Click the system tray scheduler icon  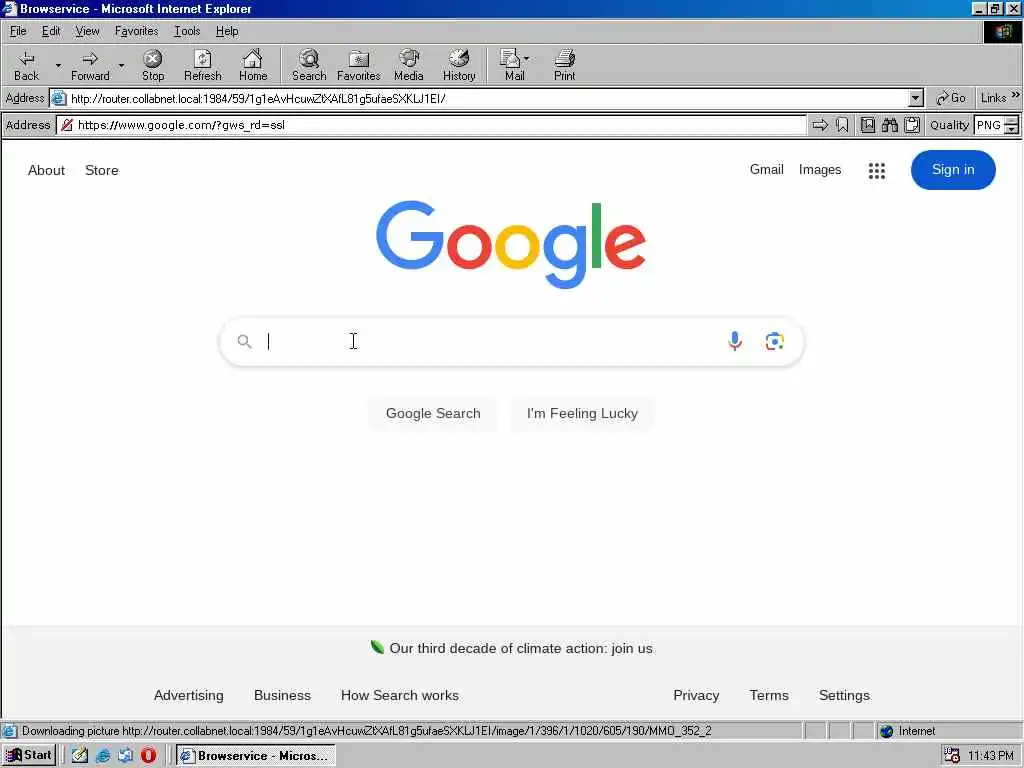pyautogui.click(x=952, y=755)
